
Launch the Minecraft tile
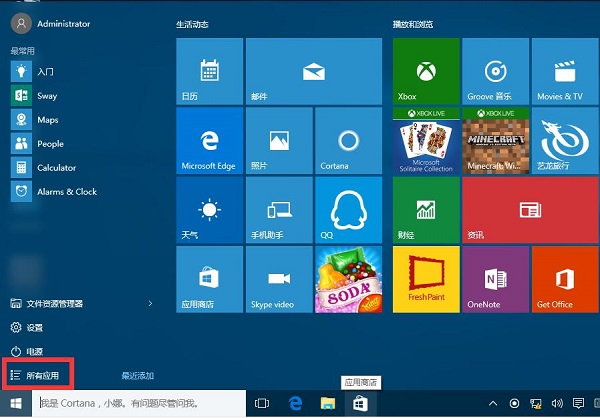click(496, 140)
